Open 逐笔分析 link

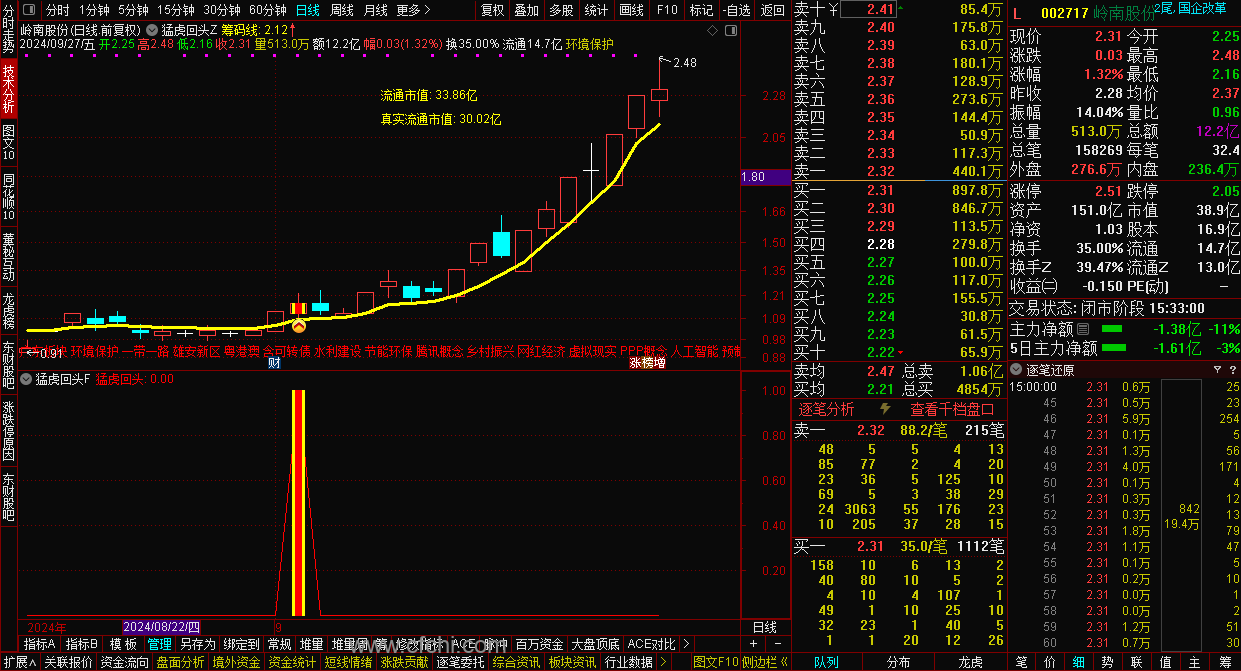click(826, 409)
